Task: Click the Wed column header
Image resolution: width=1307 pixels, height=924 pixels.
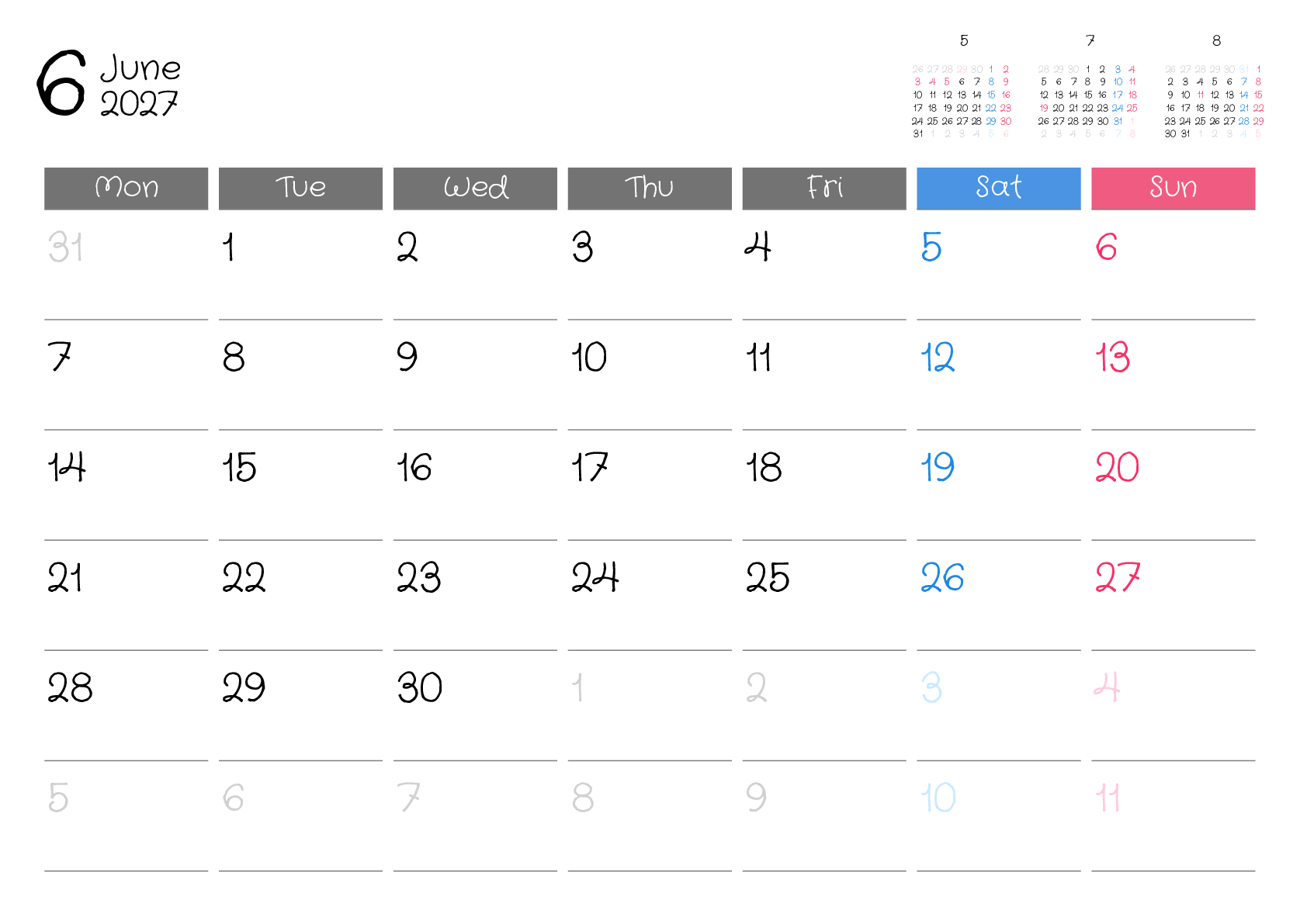Action: pyautogui.click(x=475, y=188)
